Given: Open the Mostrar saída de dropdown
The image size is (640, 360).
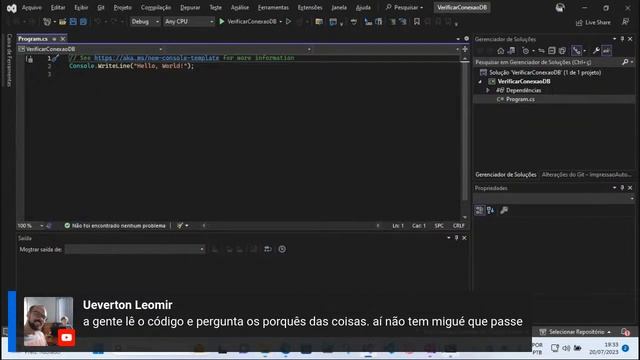Looking at the screenshot, I should click(135, 249).
